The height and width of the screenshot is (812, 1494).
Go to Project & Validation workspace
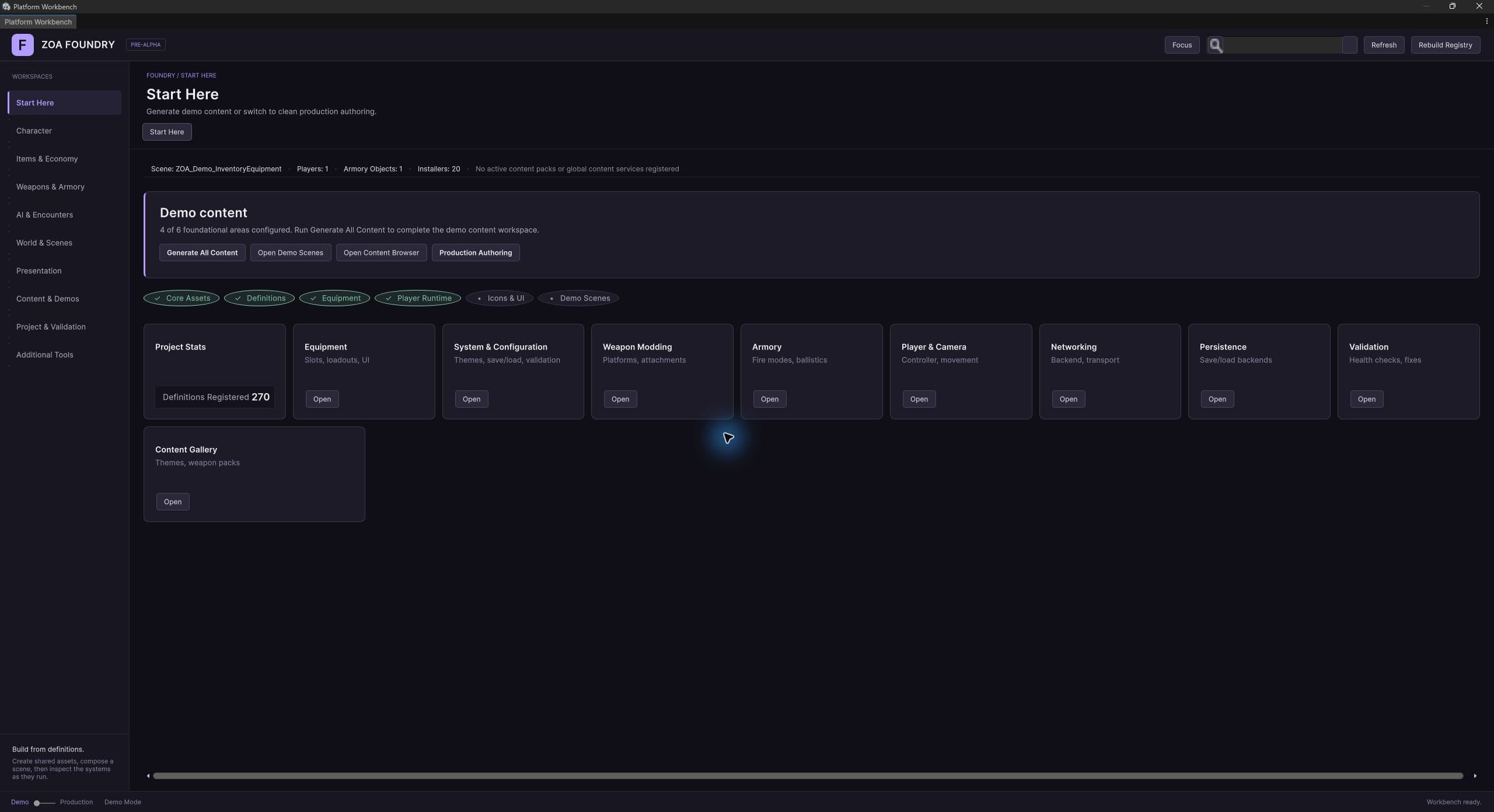(x=64, y=327)
